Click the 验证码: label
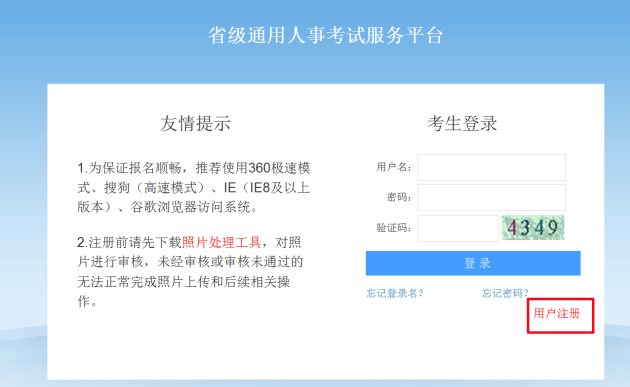This screenshot has height=387, width=630. [x=394, y=228]
